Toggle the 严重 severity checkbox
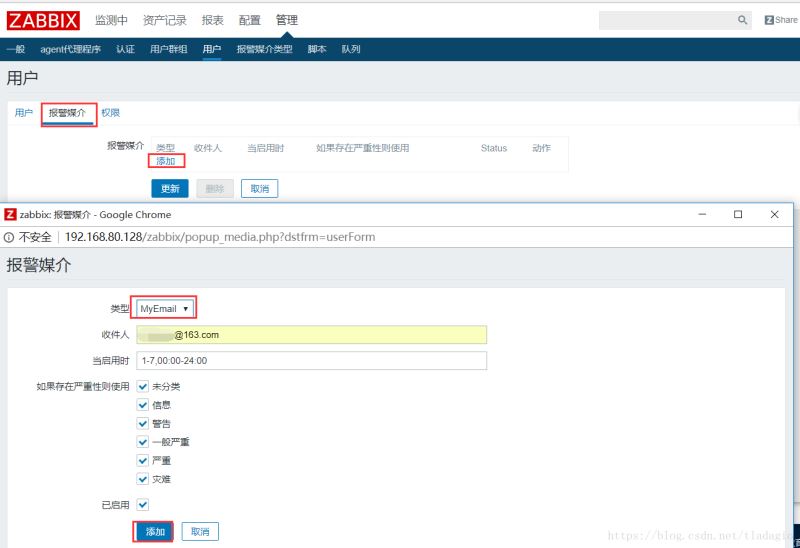800x548 pixels. (143, 461)
